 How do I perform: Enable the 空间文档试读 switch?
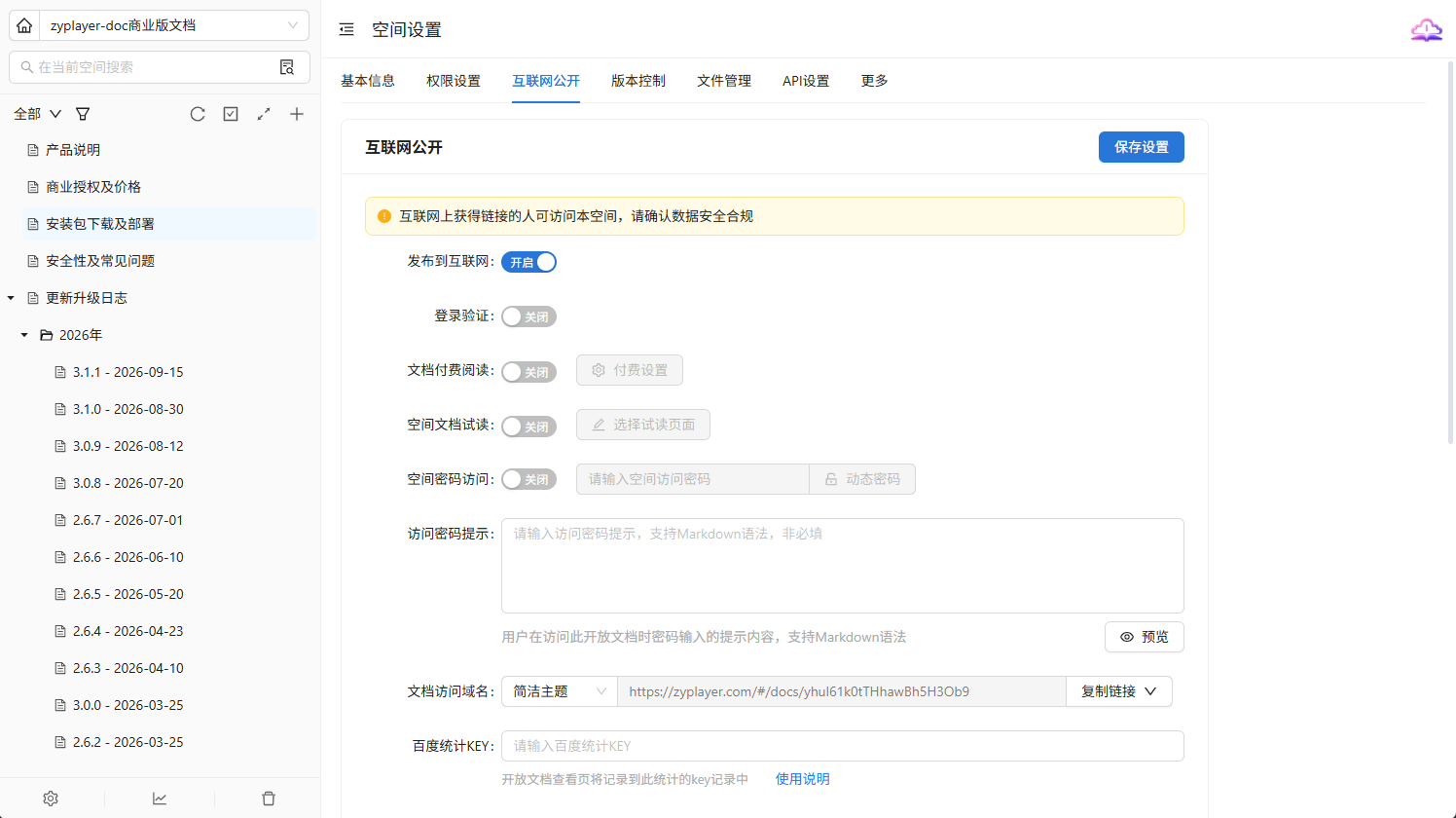coord(528,426)
